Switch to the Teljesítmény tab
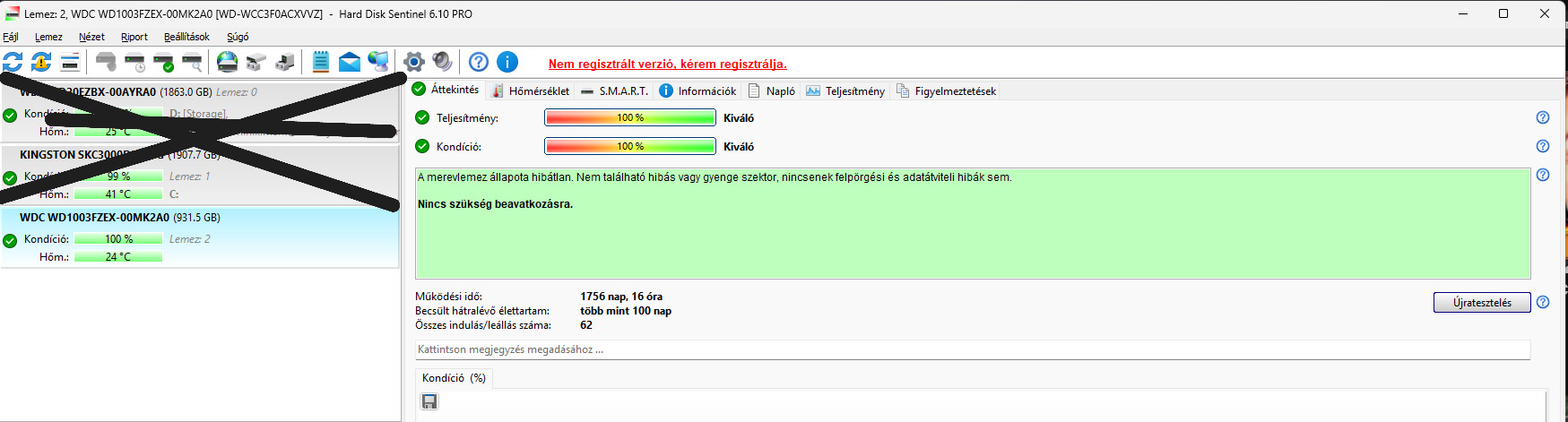 (845, 90)
